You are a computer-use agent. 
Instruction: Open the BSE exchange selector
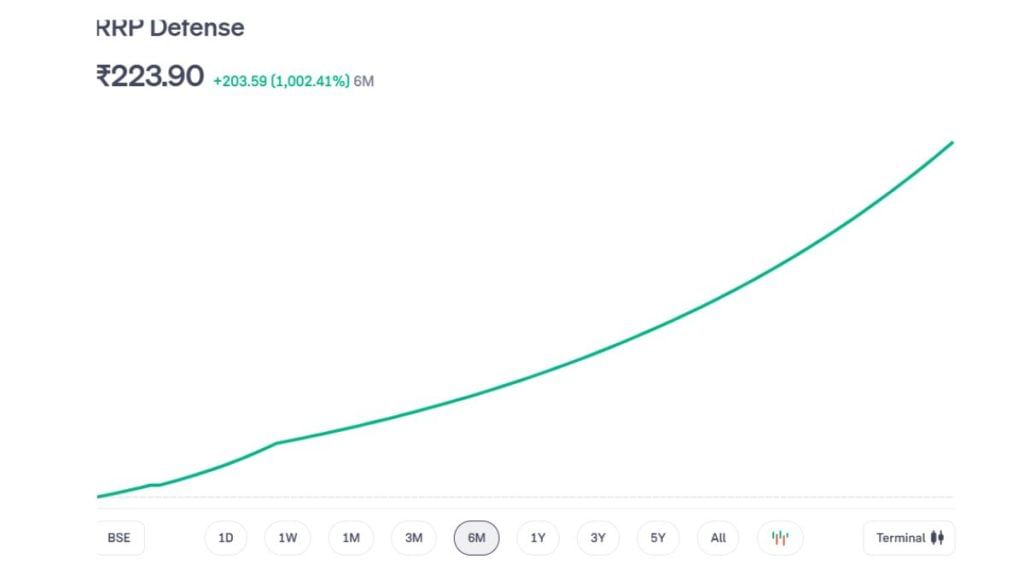tap(120, 537)
